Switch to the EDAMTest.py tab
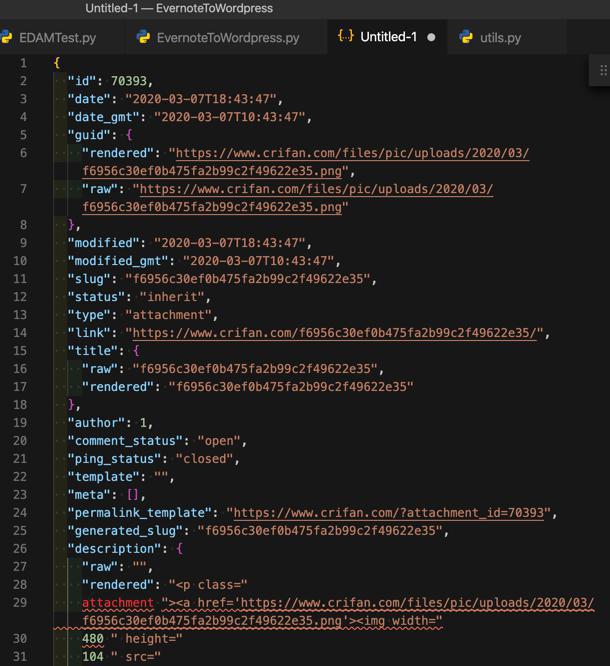610x666 pixels. coord(57,37)
